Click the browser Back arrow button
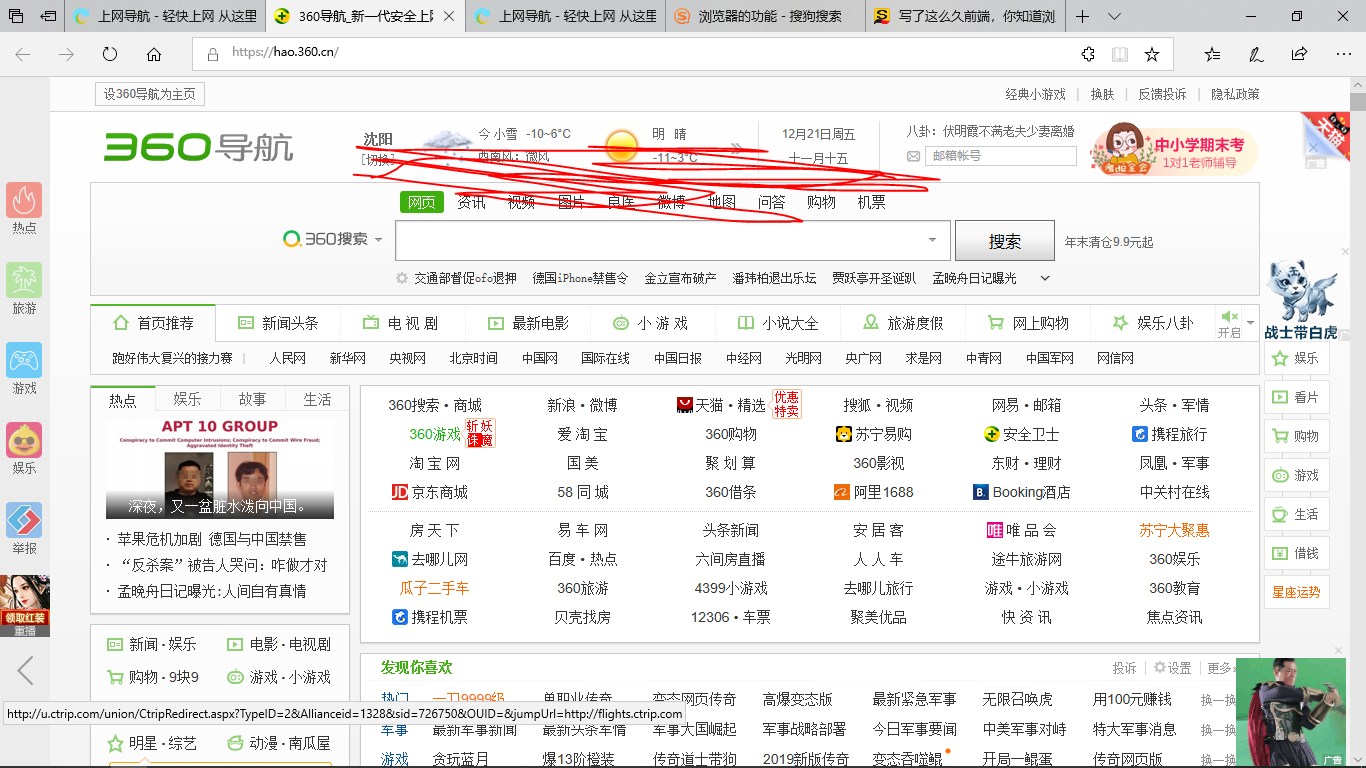 point(22,54)
